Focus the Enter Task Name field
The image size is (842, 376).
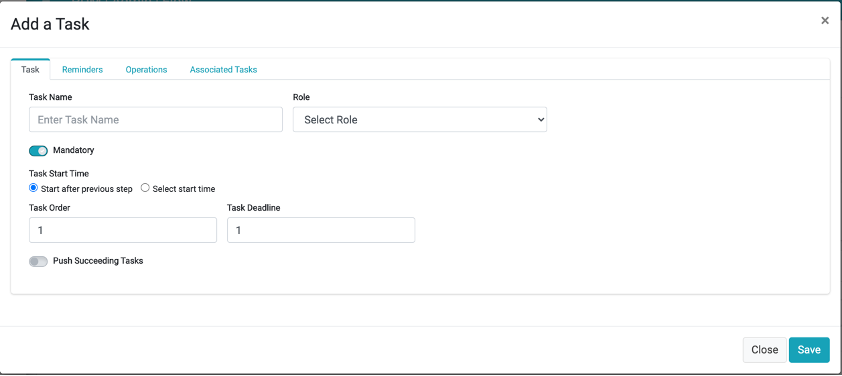(156, 119)
